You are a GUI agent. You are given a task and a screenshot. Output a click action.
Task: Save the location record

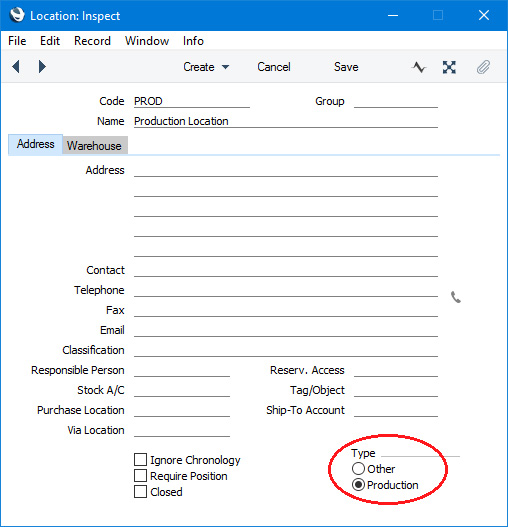click(x=346, y=67)
